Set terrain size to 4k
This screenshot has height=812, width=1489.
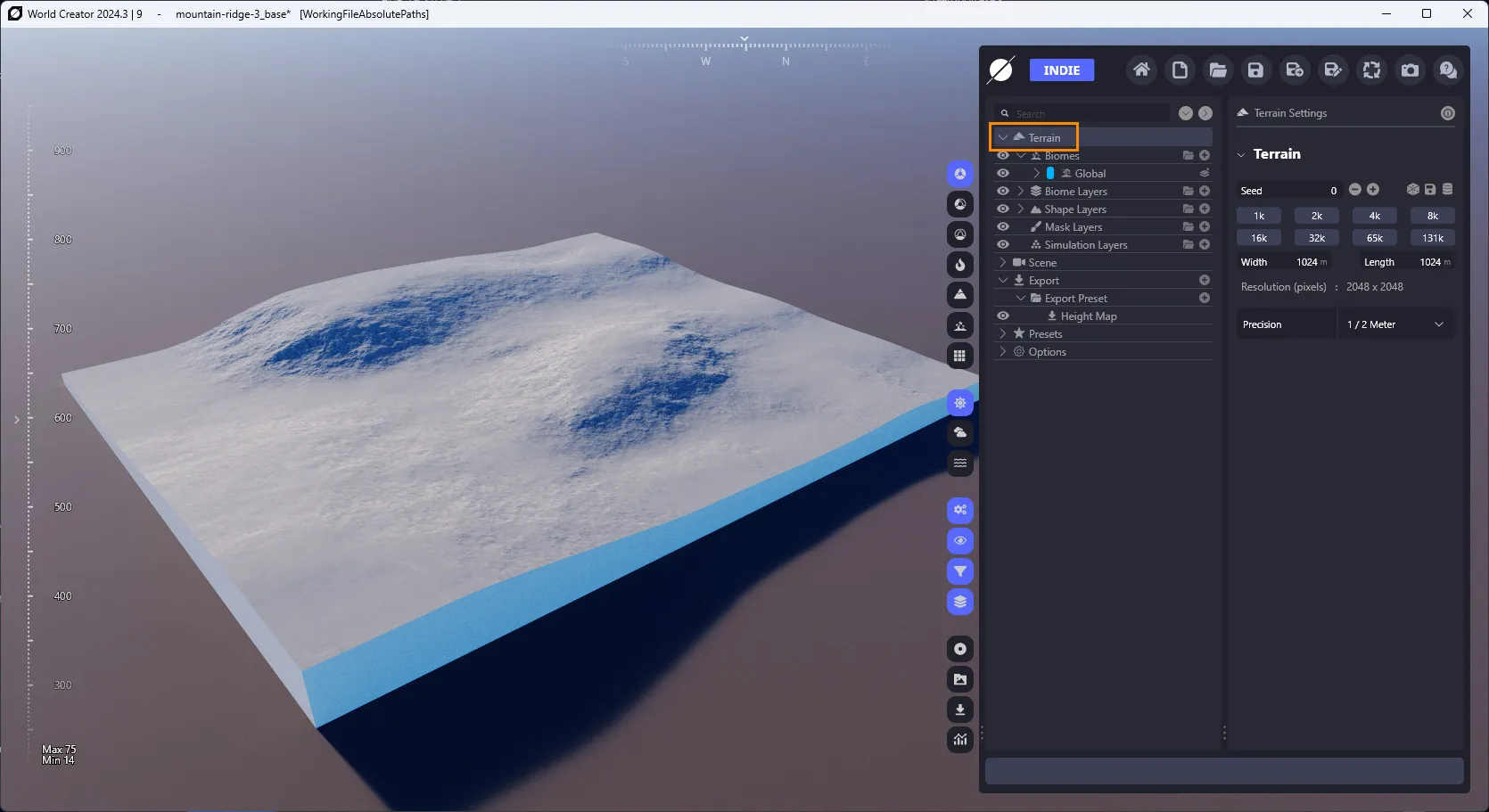pyautogui.click(x=1375, y=216)
